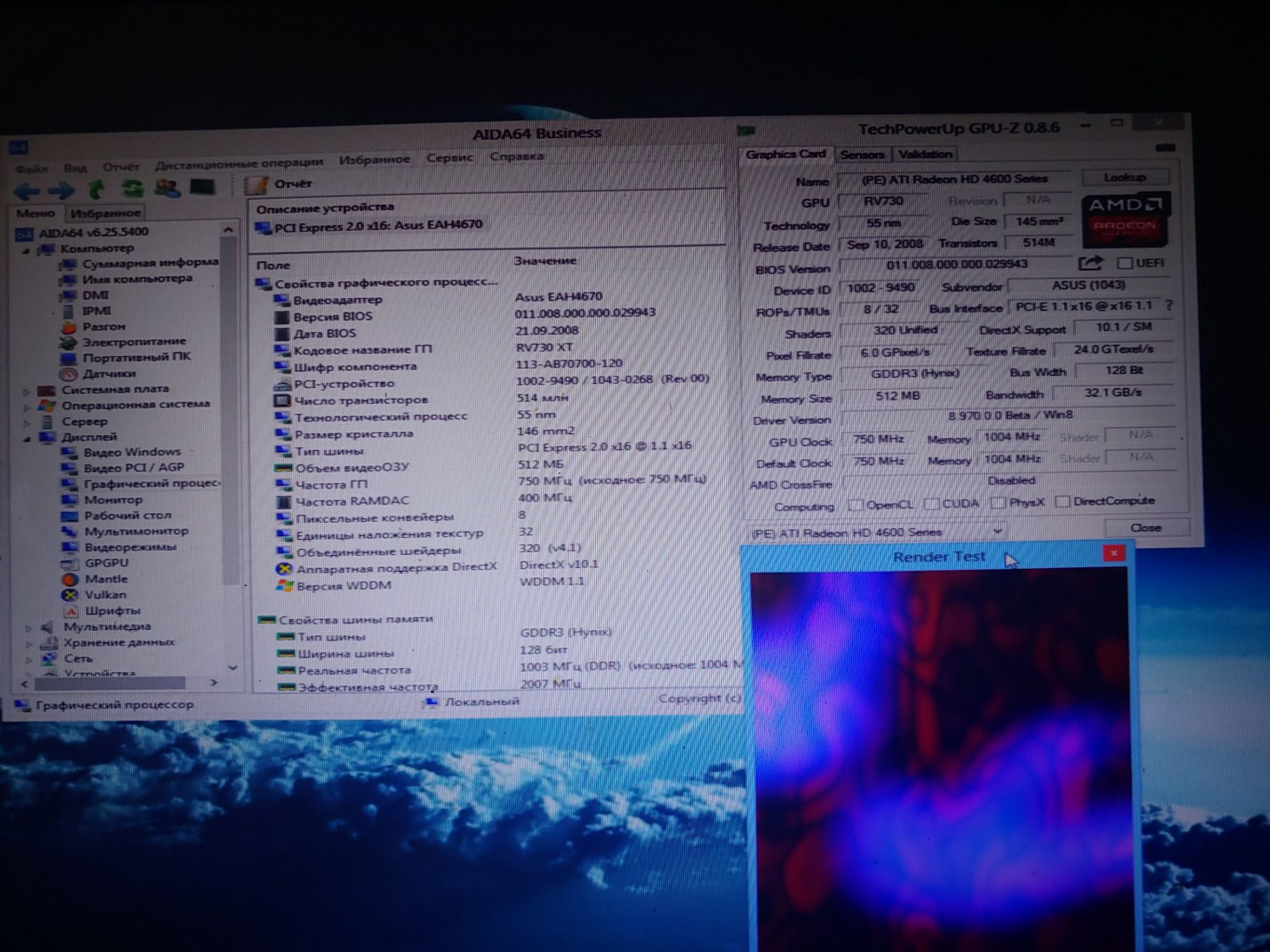Open the users icon in AIDA64 toolbar

(167, 188)
